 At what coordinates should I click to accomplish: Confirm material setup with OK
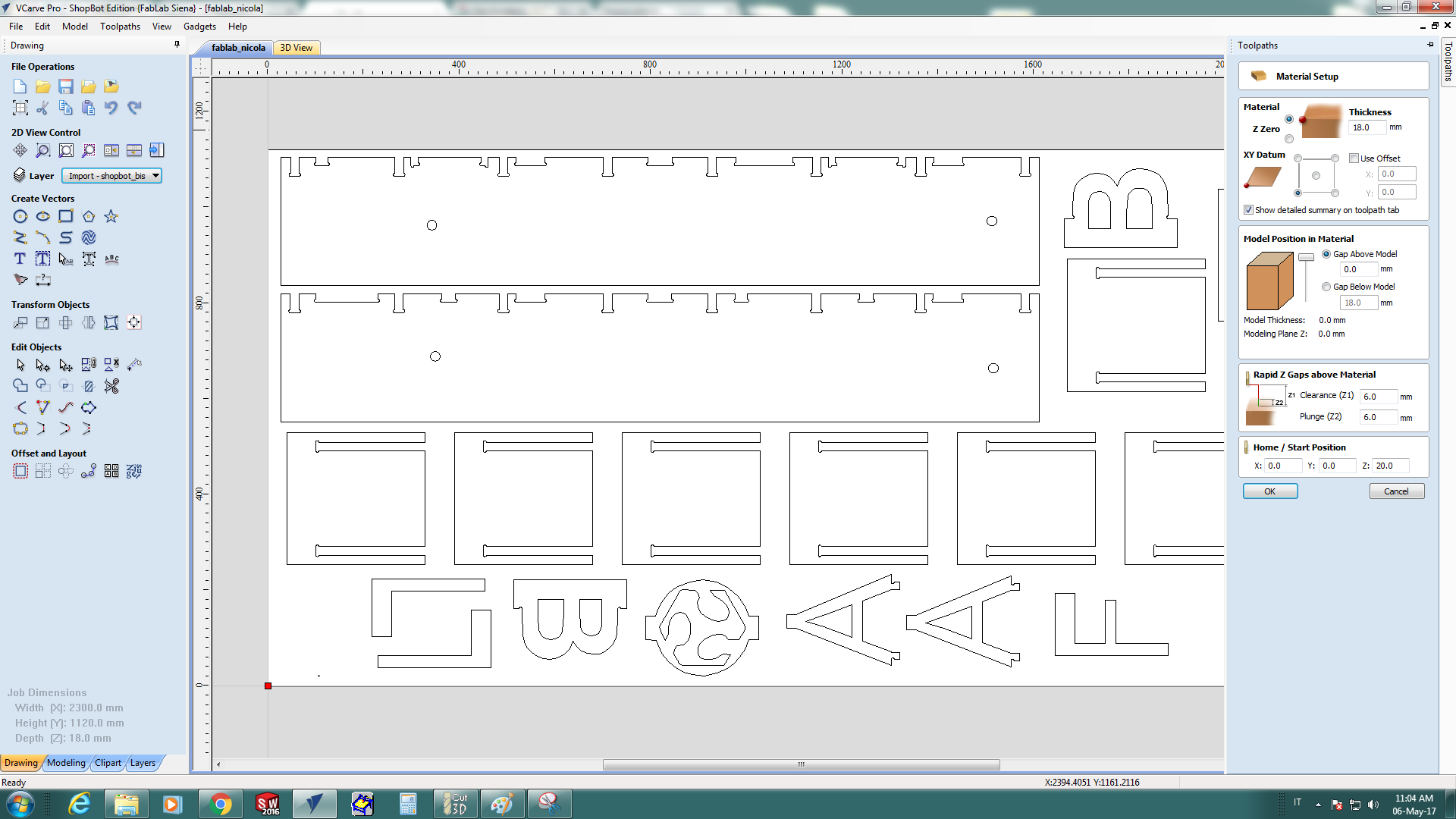coord(1270,491)
